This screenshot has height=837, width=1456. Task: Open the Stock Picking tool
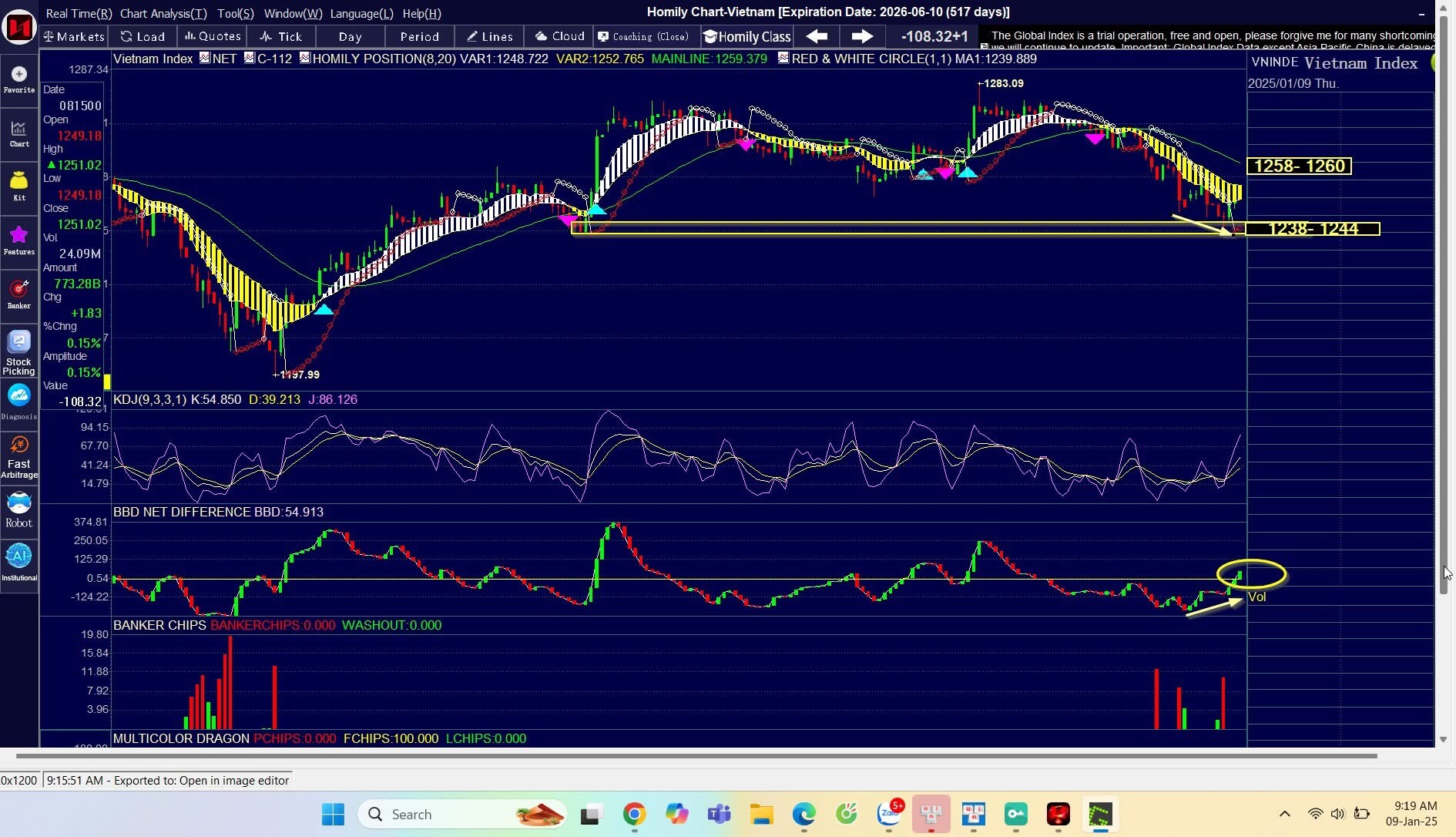pyautogui.click(x=19, y=353)
